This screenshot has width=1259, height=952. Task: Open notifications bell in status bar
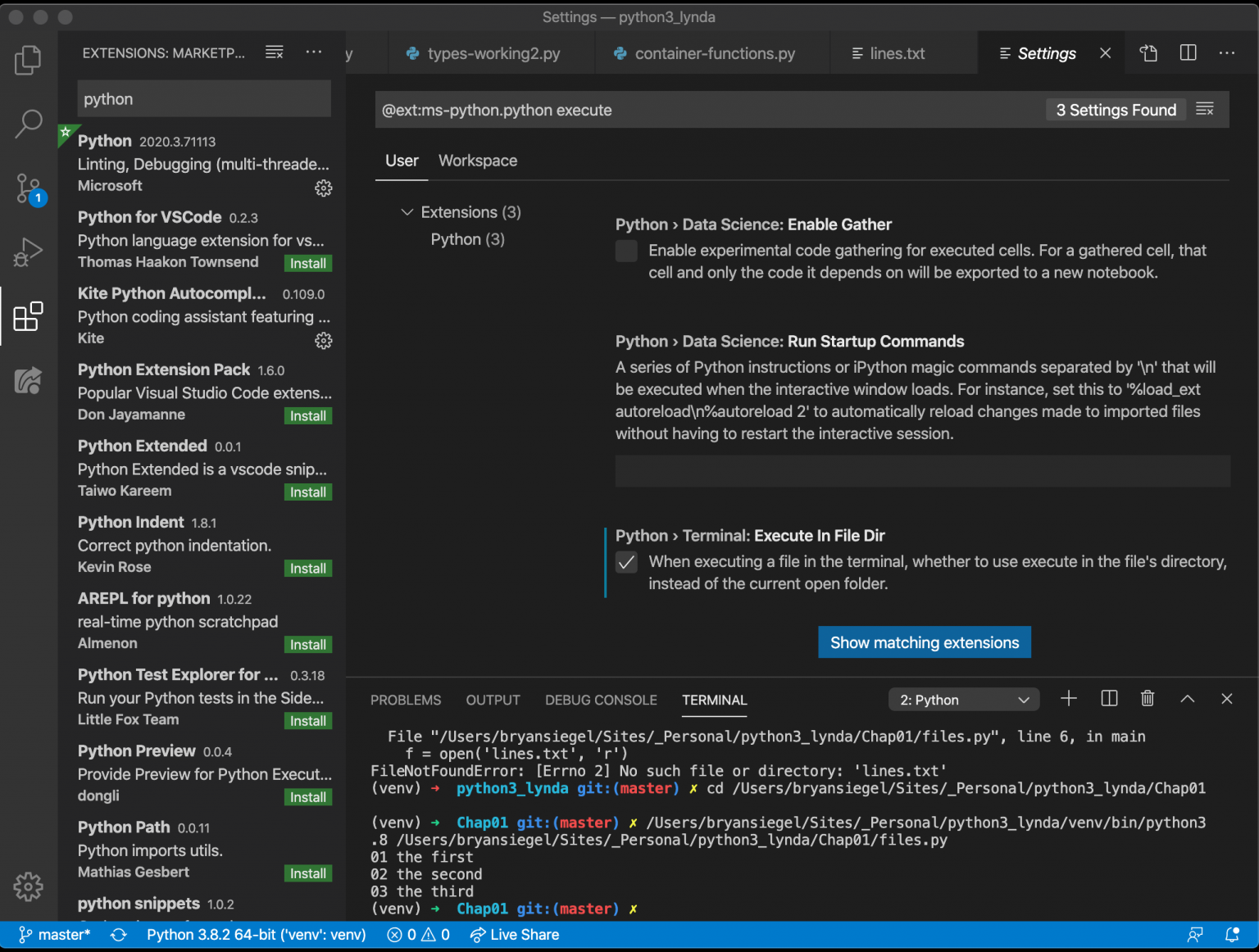click(1232, 935)
